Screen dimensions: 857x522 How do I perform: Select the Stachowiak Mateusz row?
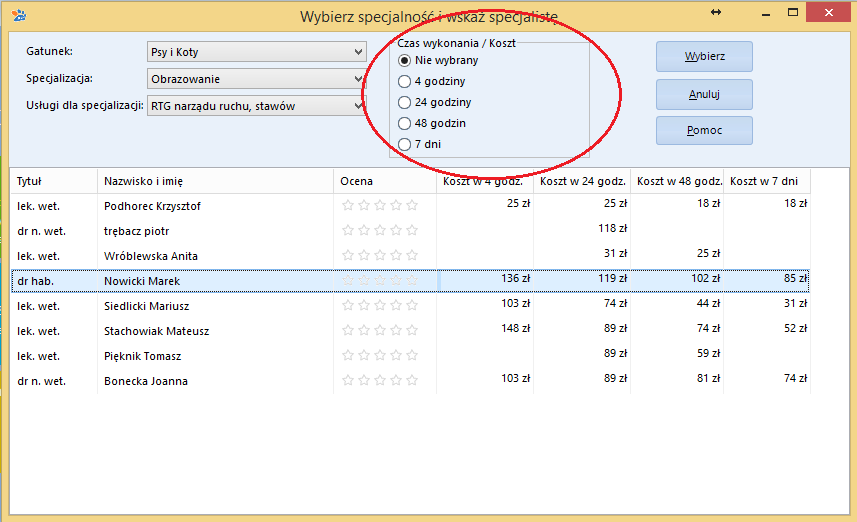(410, 331)
